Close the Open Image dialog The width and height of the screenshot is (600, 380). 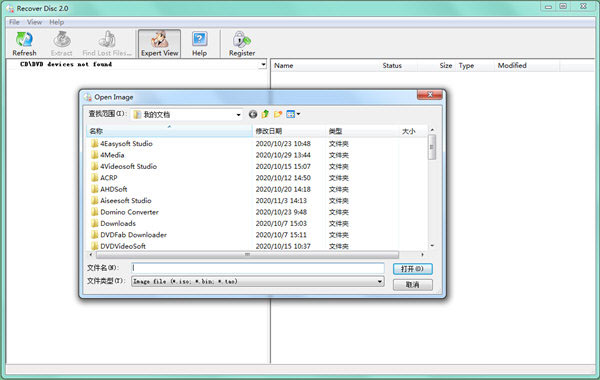click(x=430, y=95)
